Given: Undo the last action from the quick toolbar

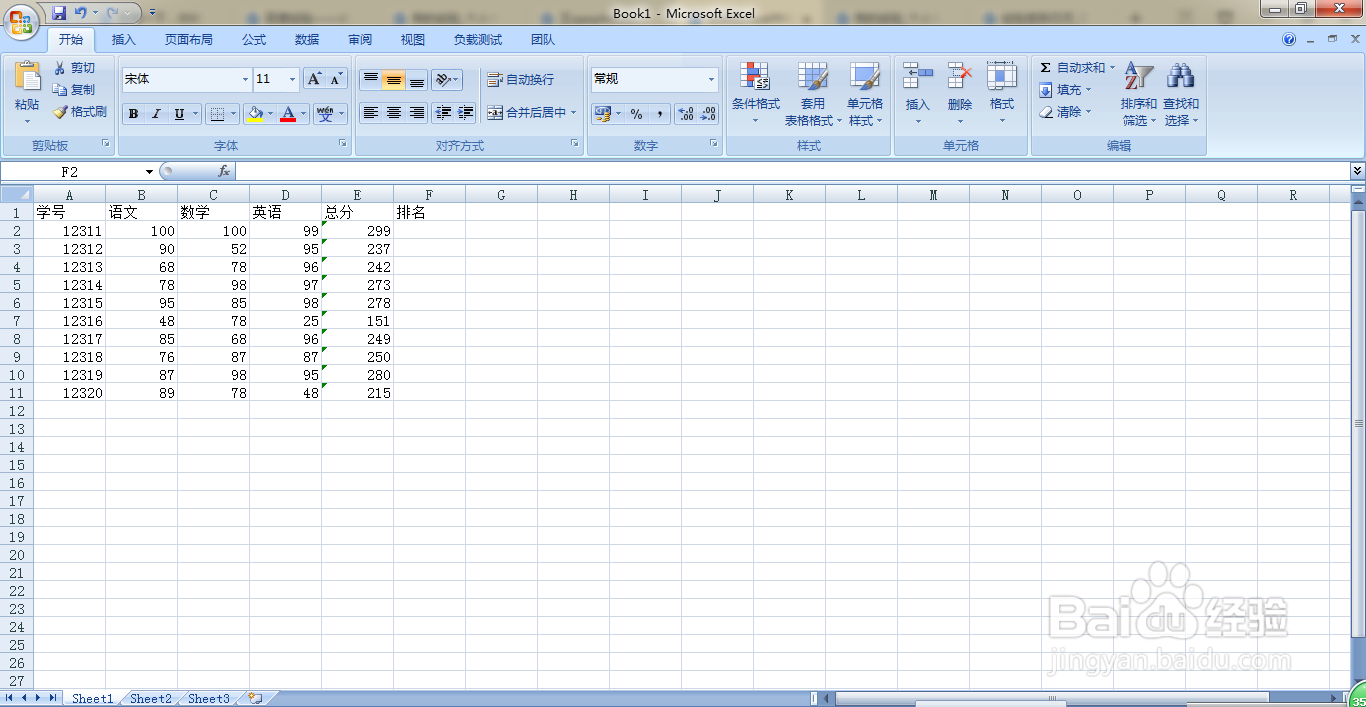Looking at the screenshot, I should pos(81,13).
